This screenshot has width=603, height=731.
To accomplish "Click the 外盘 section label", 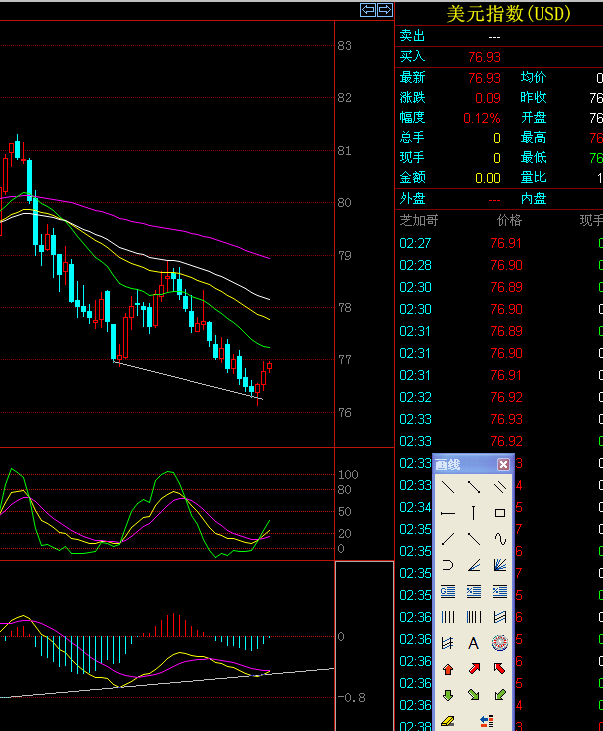I will (412, 198).
